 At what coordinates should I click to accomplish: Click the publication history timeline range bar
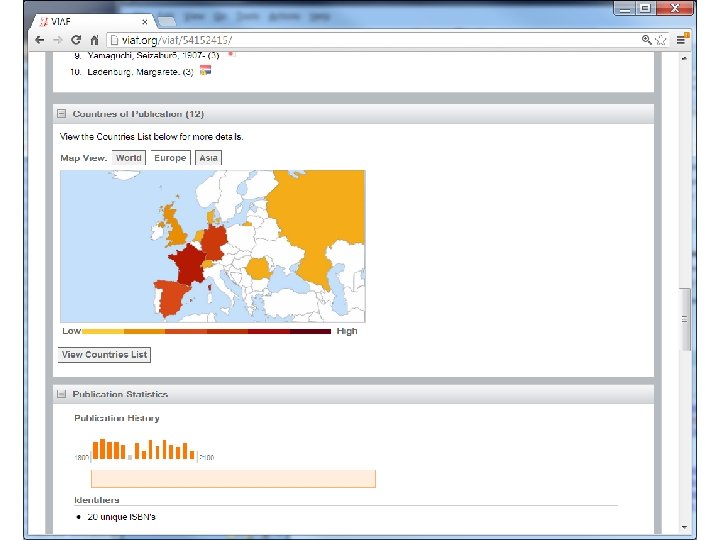[233, 478]
